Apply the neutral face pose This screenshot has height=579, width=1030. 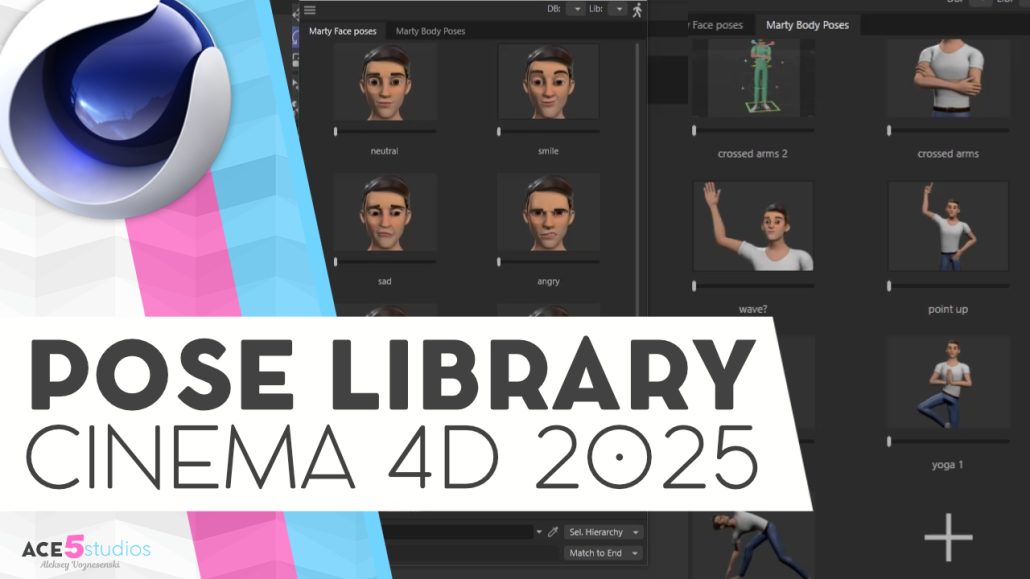click(385, 85)
